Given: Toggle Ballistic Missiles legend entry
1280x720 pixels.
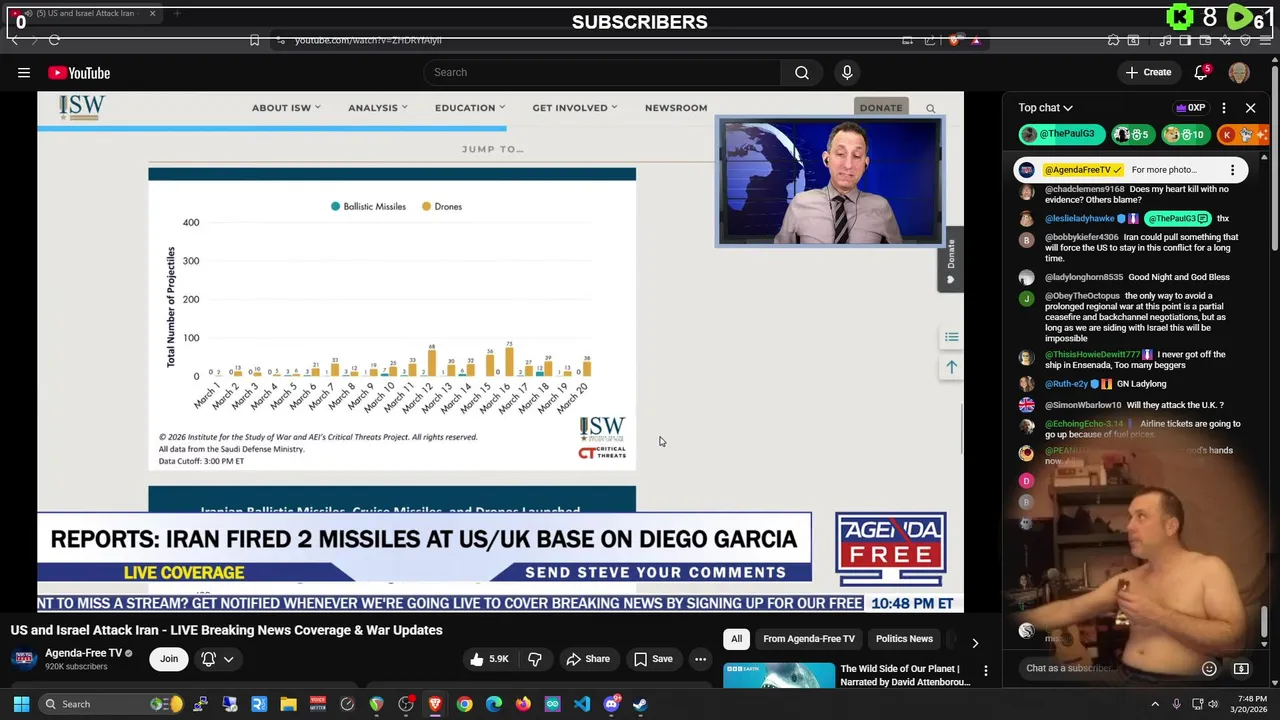Looking at the screenshot, I should click(x=368, y=206).
